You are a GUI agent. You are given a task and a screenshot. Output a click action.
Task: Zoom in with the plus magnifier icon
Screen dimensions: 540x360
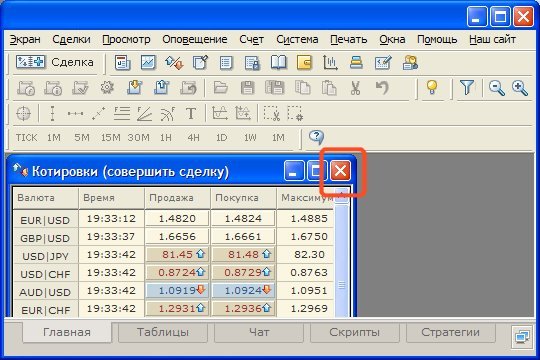click(519, 88)
